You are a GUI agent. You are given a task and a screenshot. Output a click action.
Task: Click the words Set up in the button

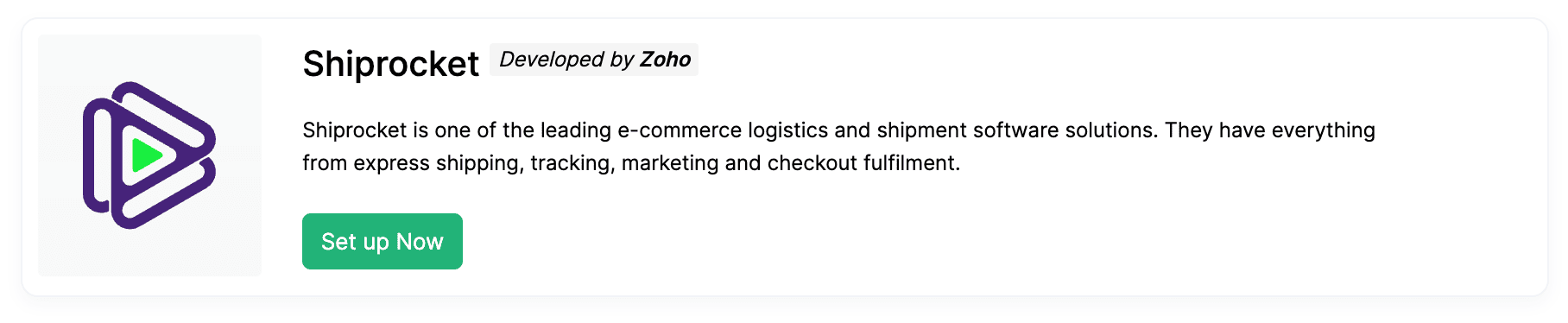pyautogui.click(x=355, y=242)
